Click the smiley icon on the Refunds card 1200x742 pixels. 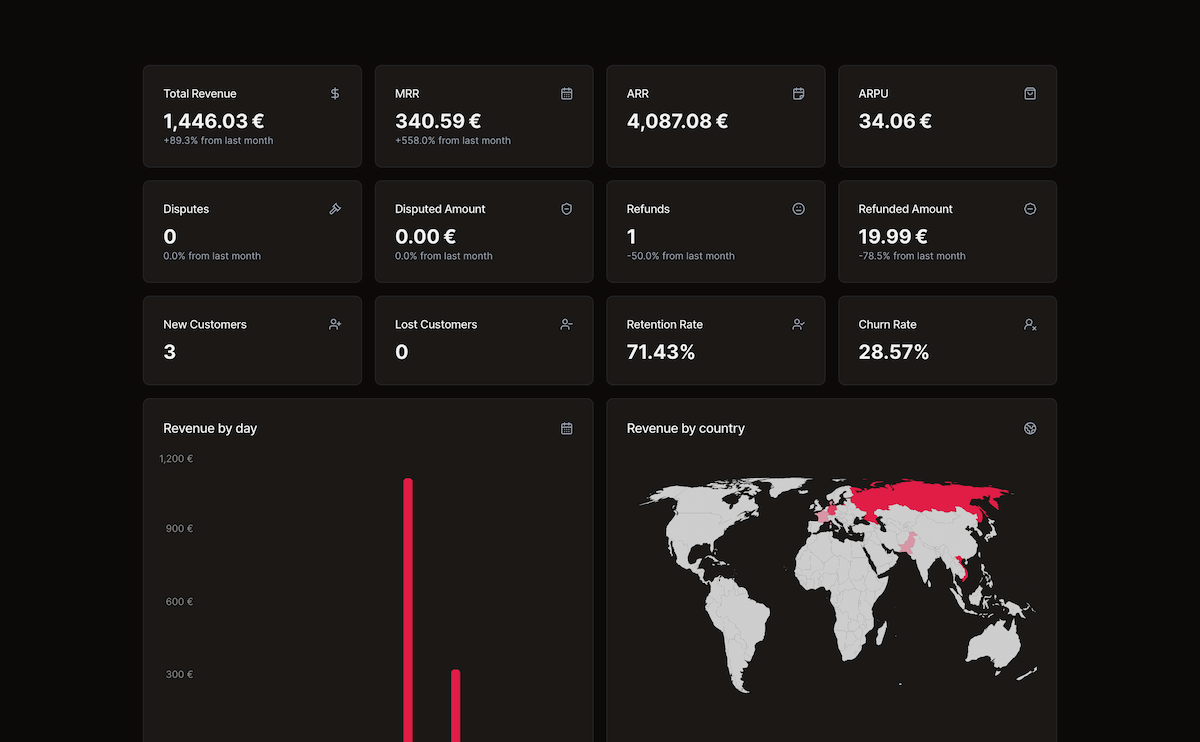click(x=798, y=209)
